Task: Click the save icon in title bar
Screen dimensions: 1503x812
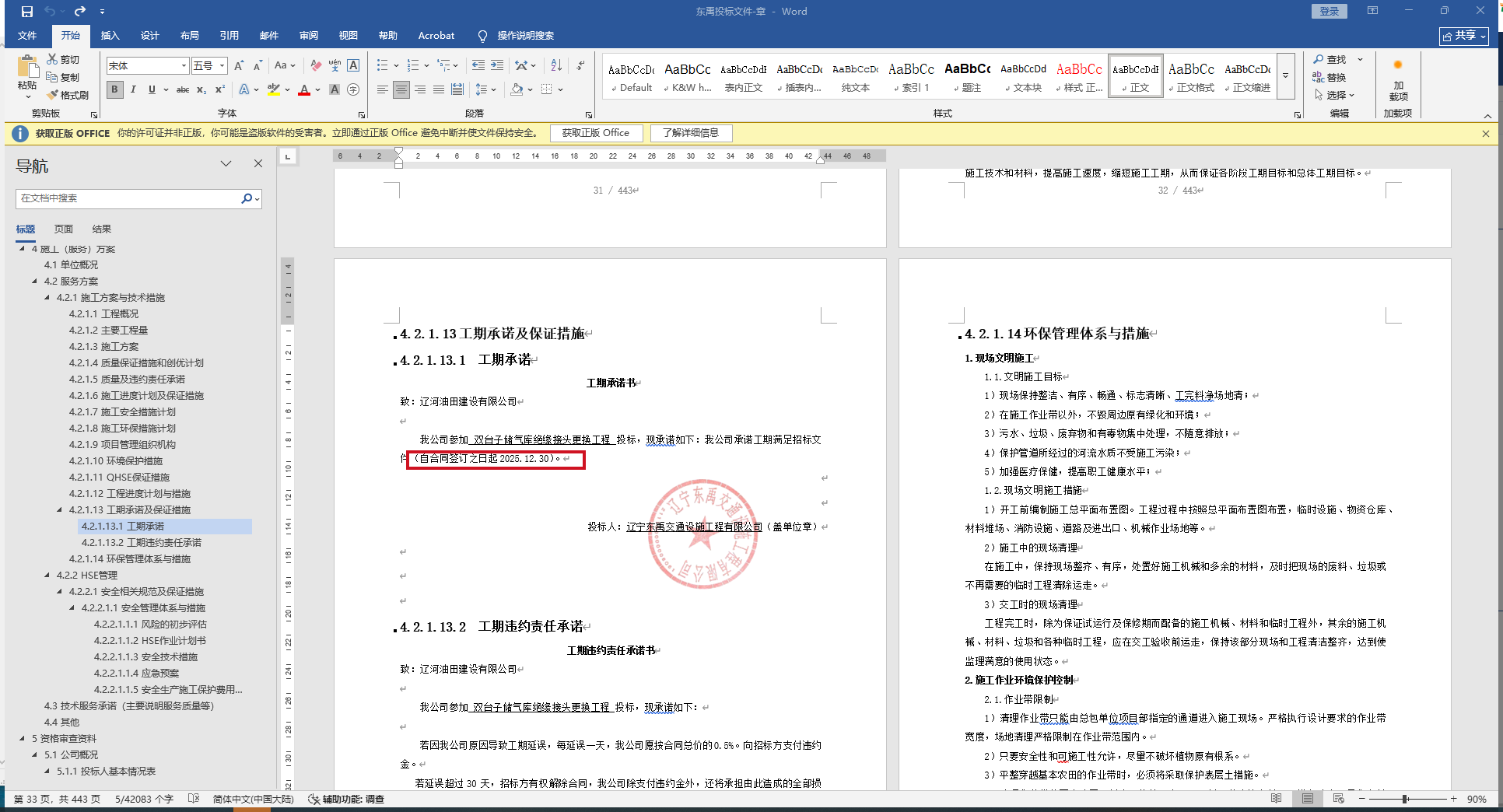Action: point(27,12)
